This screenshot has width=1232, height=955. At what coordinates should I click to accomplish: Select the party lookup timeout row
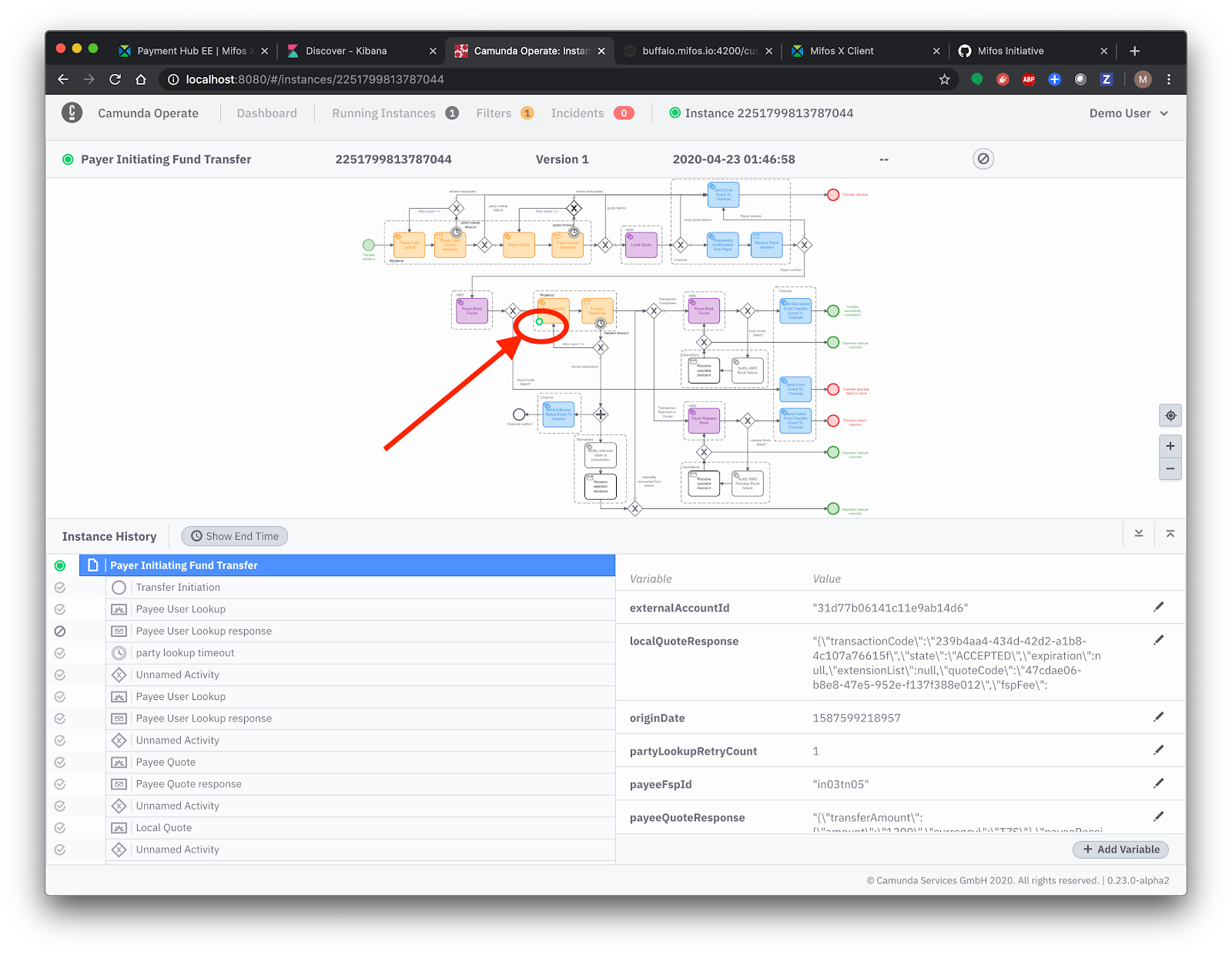(360, 653)
